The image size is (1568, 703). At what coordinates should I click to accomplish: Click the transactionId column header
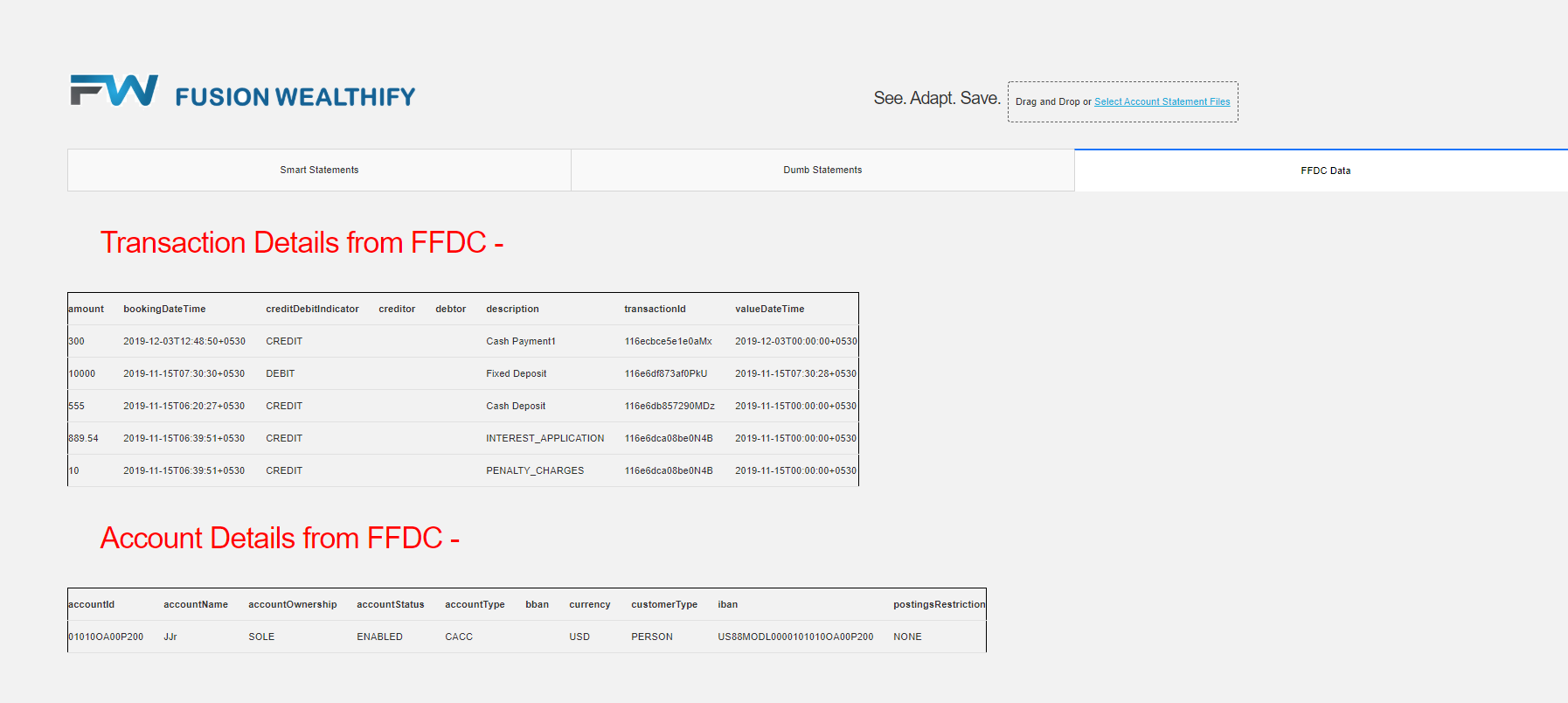(655, 309)
